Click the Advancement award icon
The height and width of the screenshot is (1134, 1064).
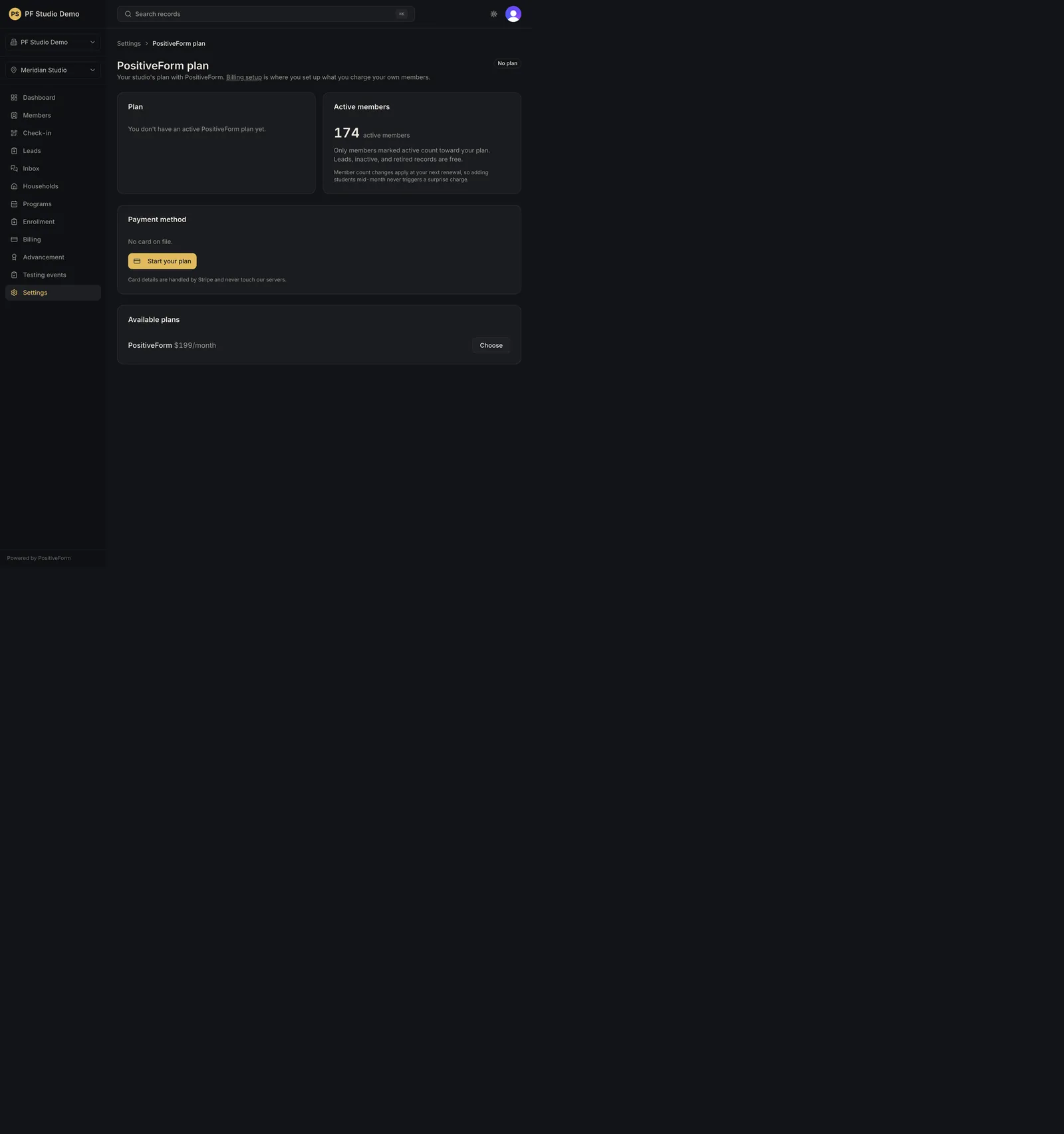[x=14, y=257]
